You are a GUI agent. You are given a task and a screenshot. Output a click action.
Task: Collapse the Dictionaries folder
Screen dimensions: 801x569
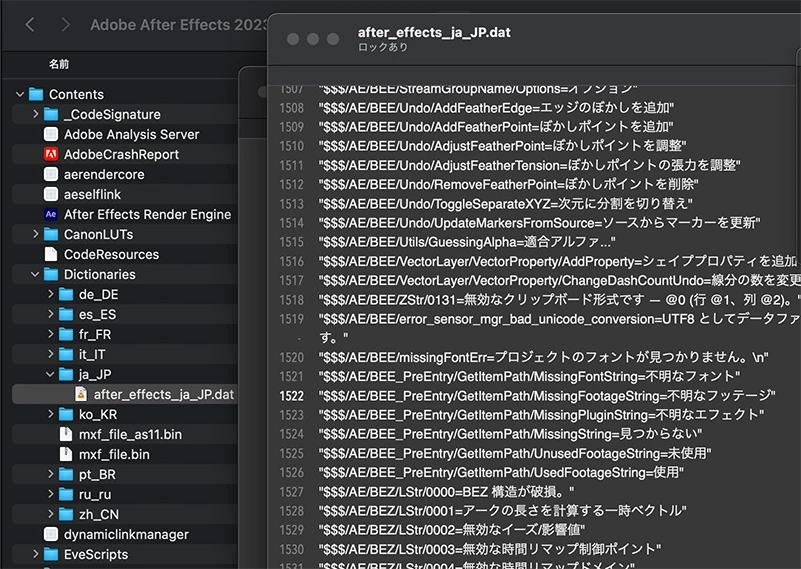coord(35,274)
